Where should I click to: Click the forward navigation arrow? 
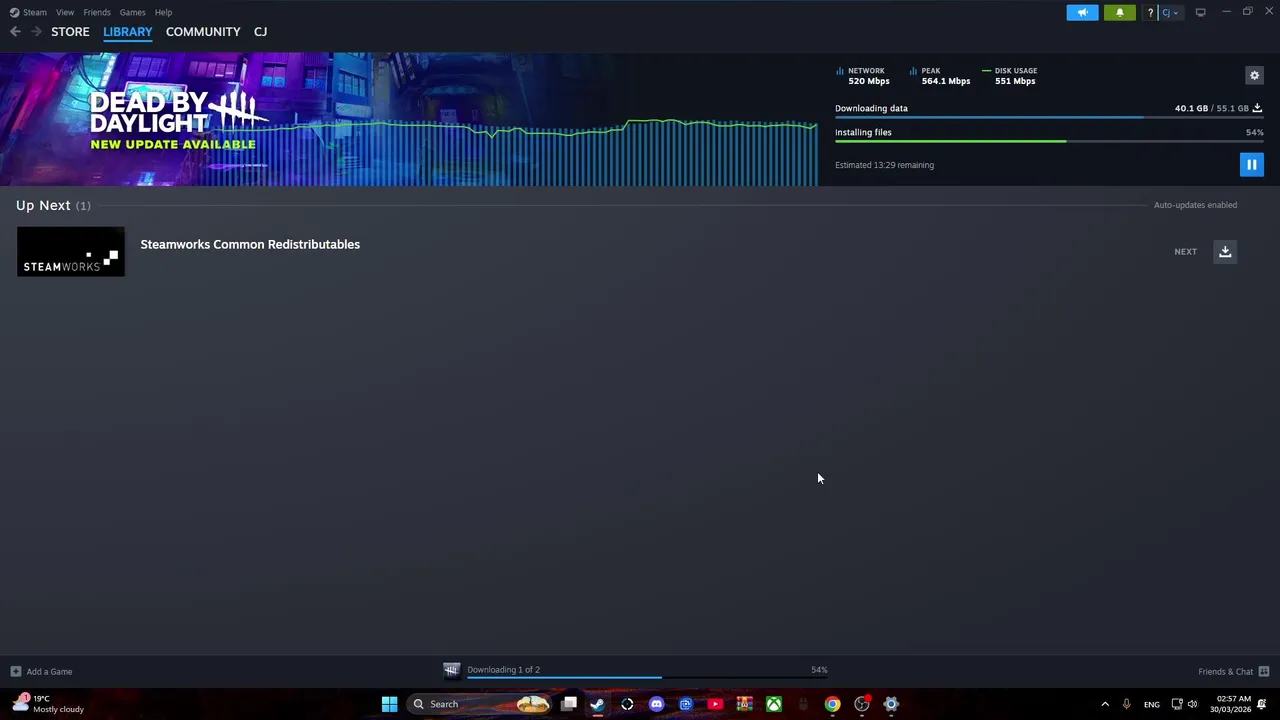[x=36, y=32]
